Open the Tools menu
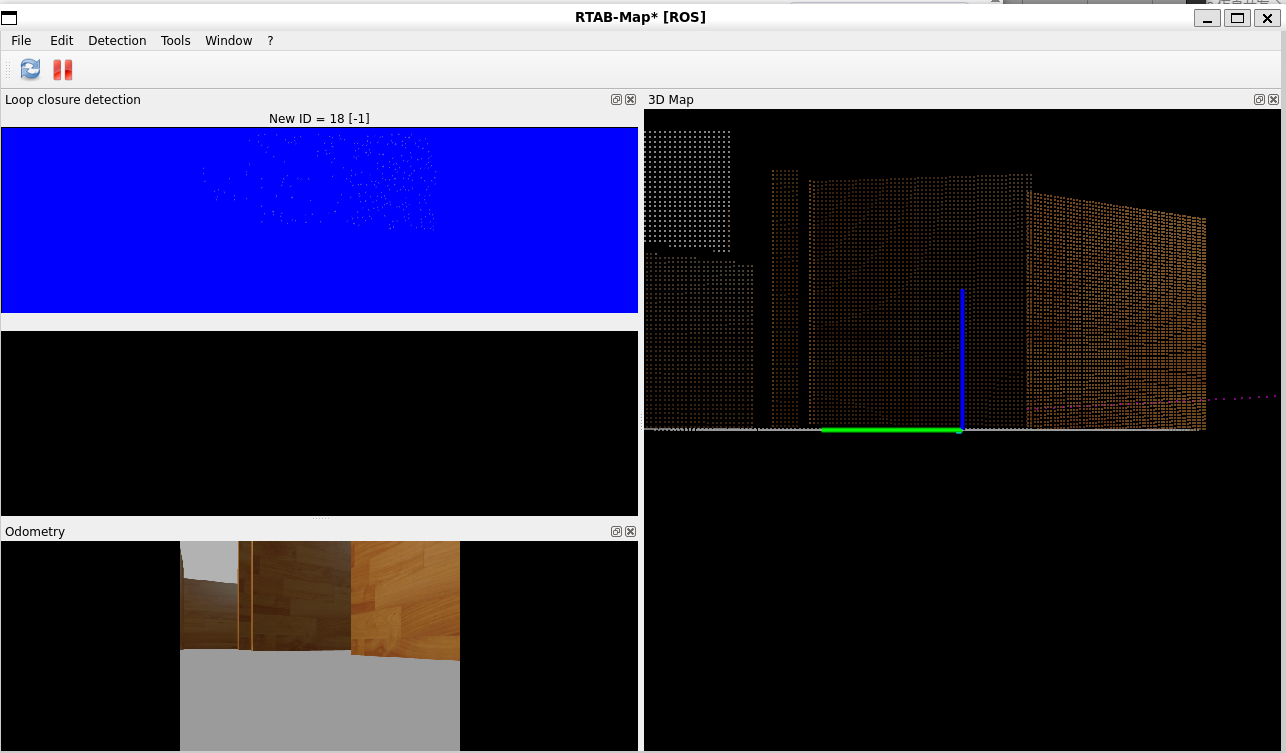1286x753 pixels. point(176,40)
